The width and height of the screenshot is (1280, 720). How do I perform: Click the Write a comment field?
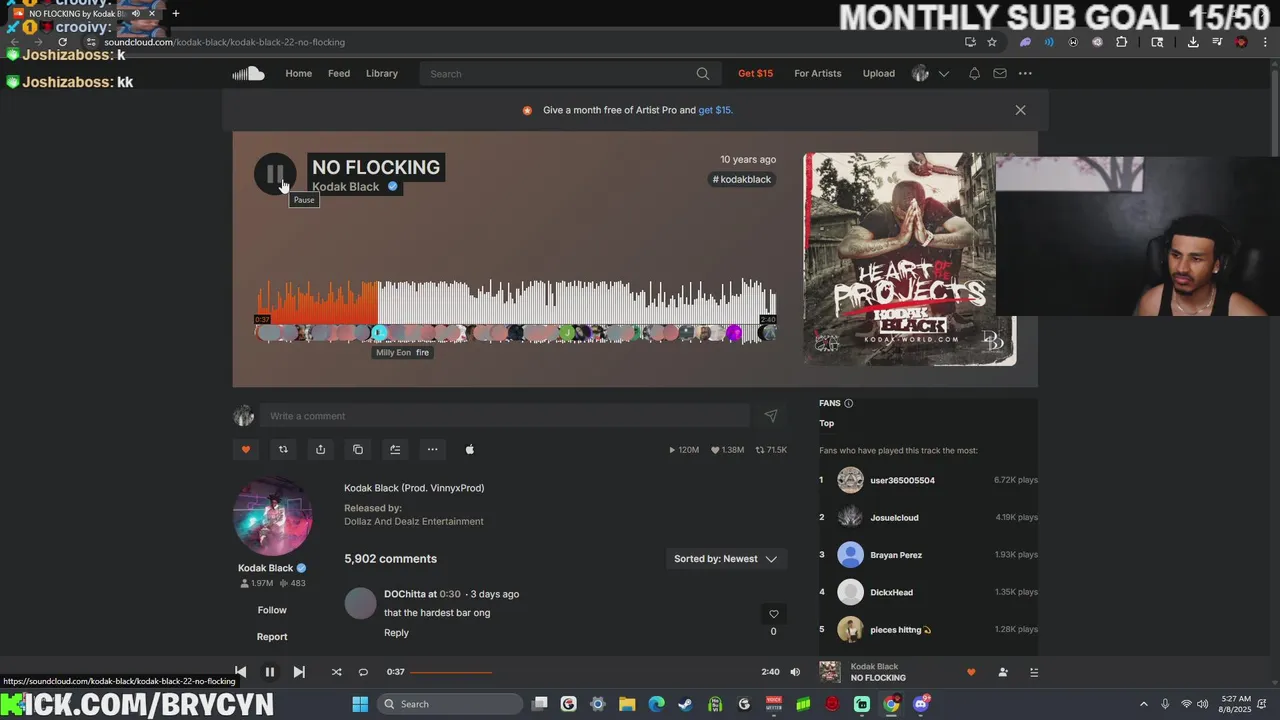(505, 416)
